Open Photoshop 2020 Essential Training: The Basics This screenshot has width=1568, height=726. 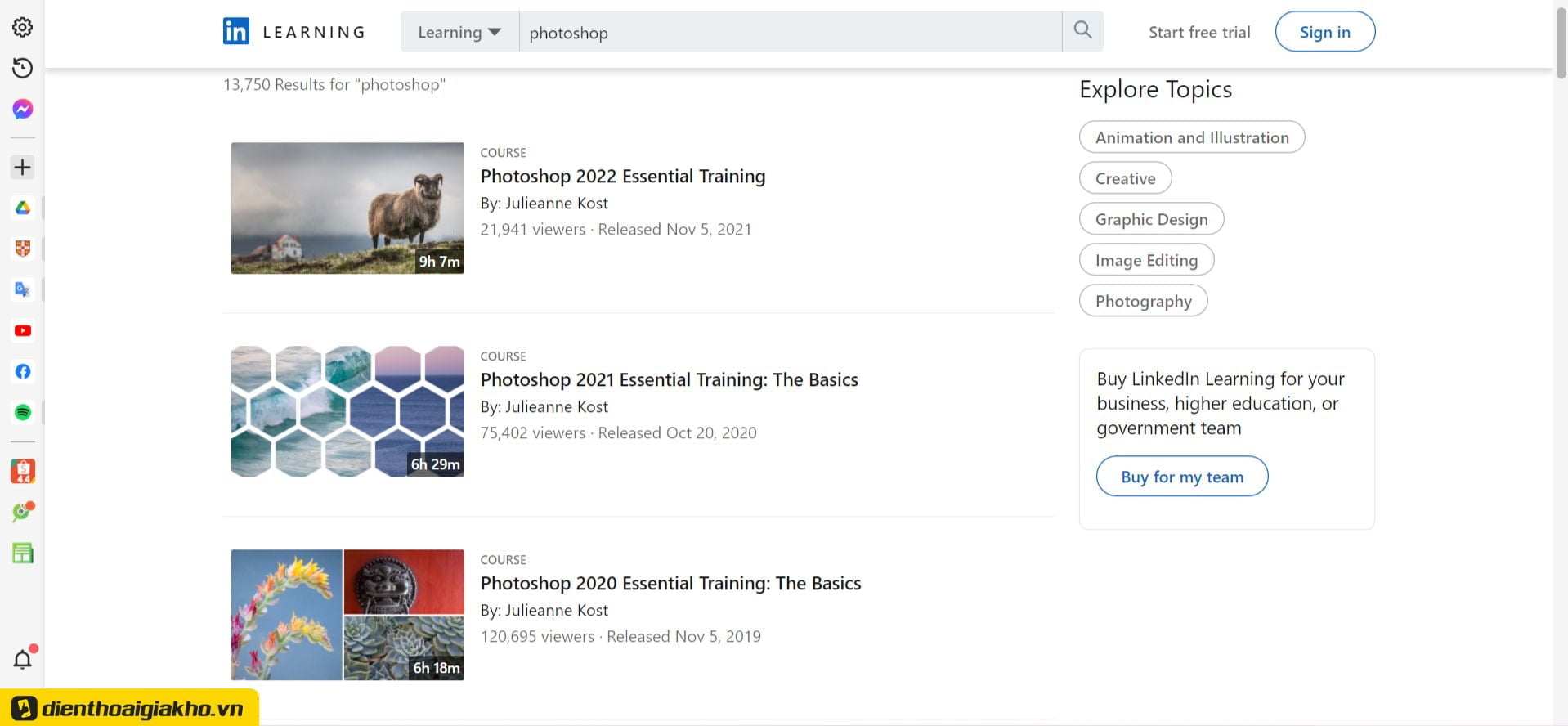point(670,583)
